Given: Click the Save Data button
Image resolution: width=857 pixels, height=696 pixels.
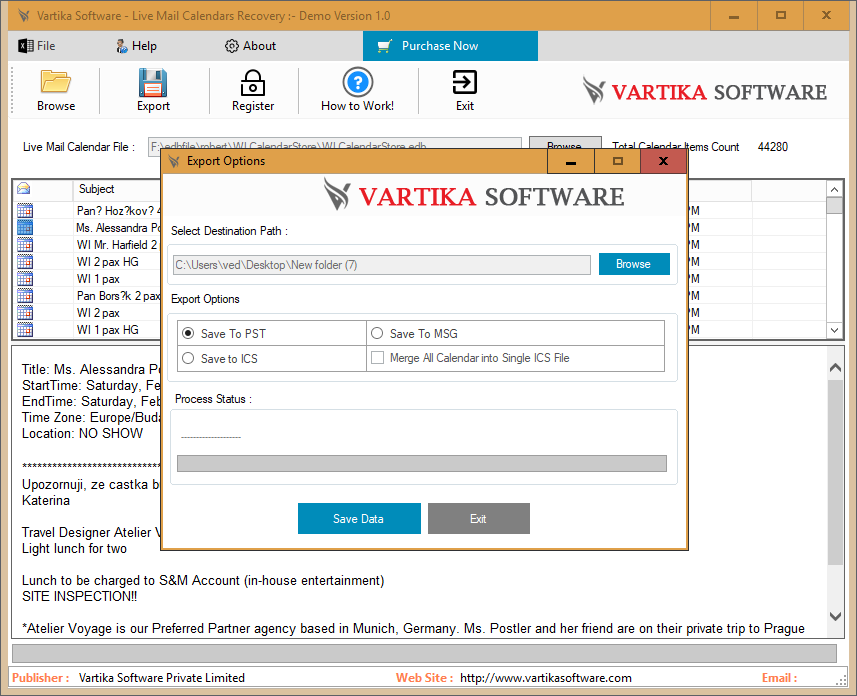Looking at the screenshot, I should pyautogui.click(x=359, y=518).
